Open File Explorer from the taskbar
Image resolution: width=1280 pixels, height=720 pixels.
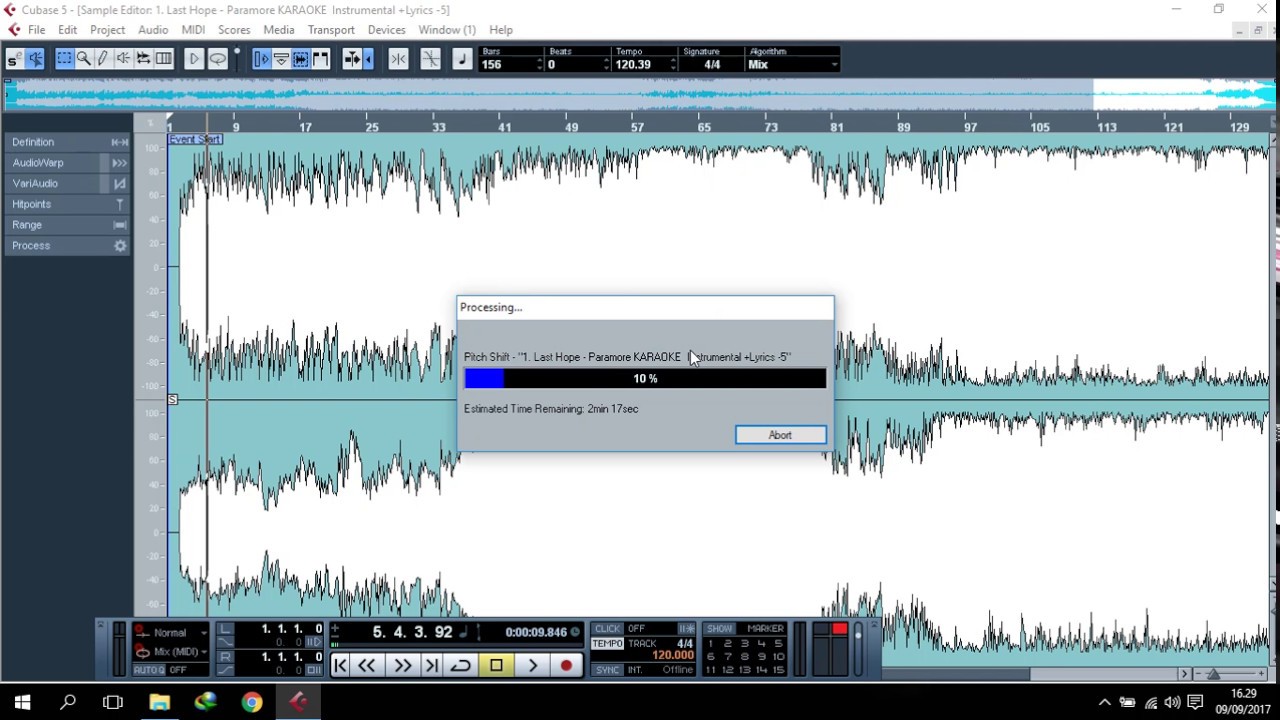(x=159, y=702)
